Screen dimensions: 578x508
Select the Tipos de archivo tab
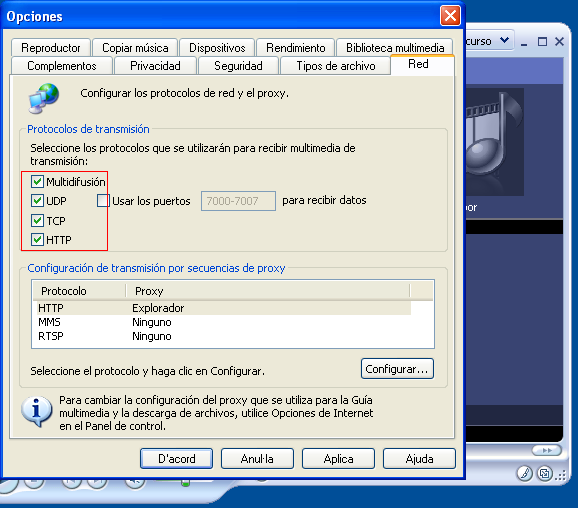click(336, 66)
